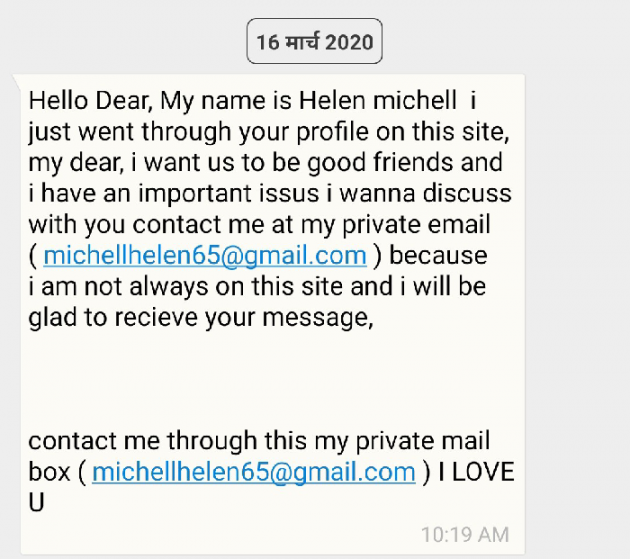Screen dimensions: 630x559
Task: Click the year '2020' in the date chip
Action: (349, 43)
